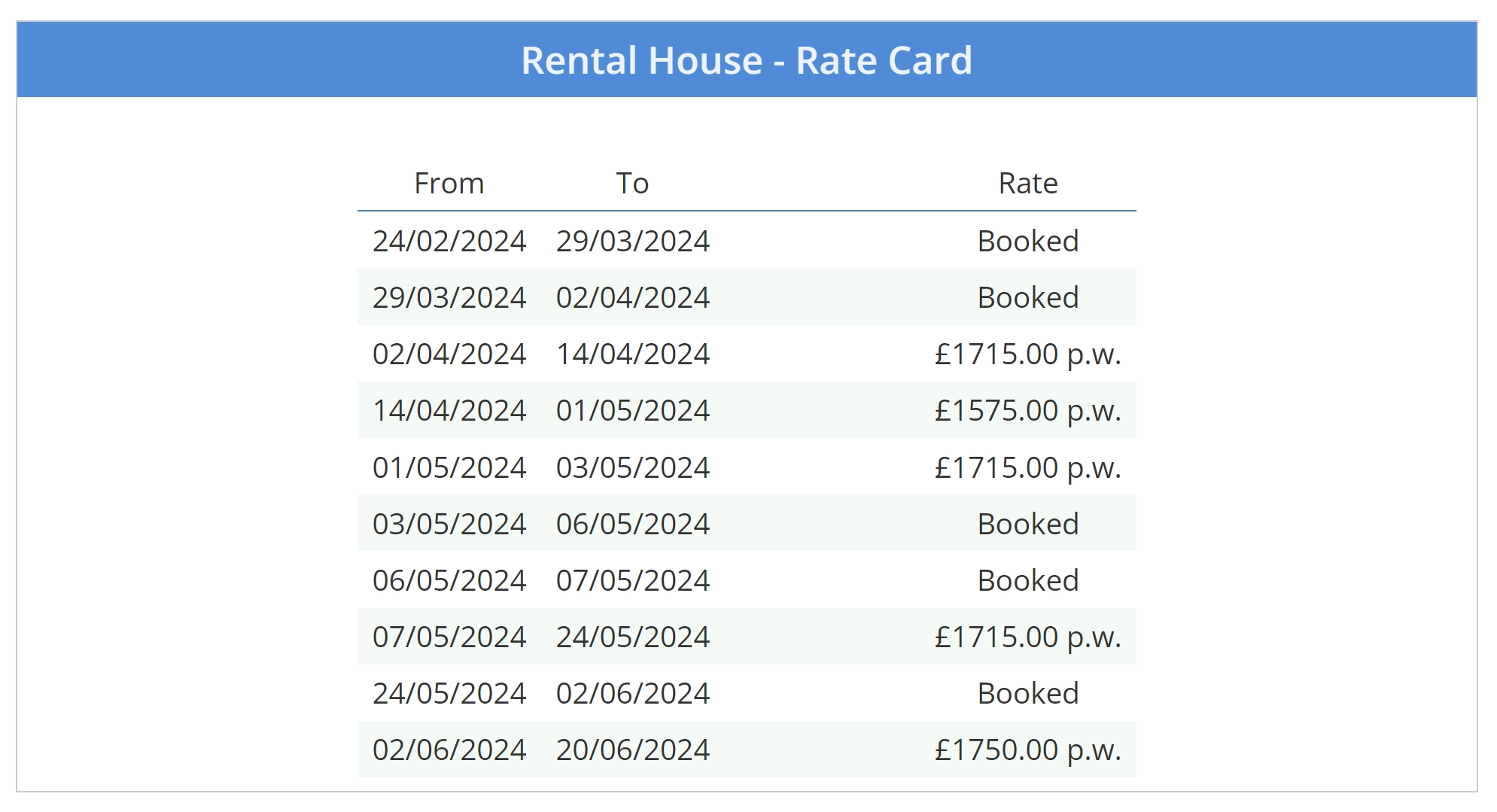Click the 24/05/2024 from date

[x=449, y=693]
